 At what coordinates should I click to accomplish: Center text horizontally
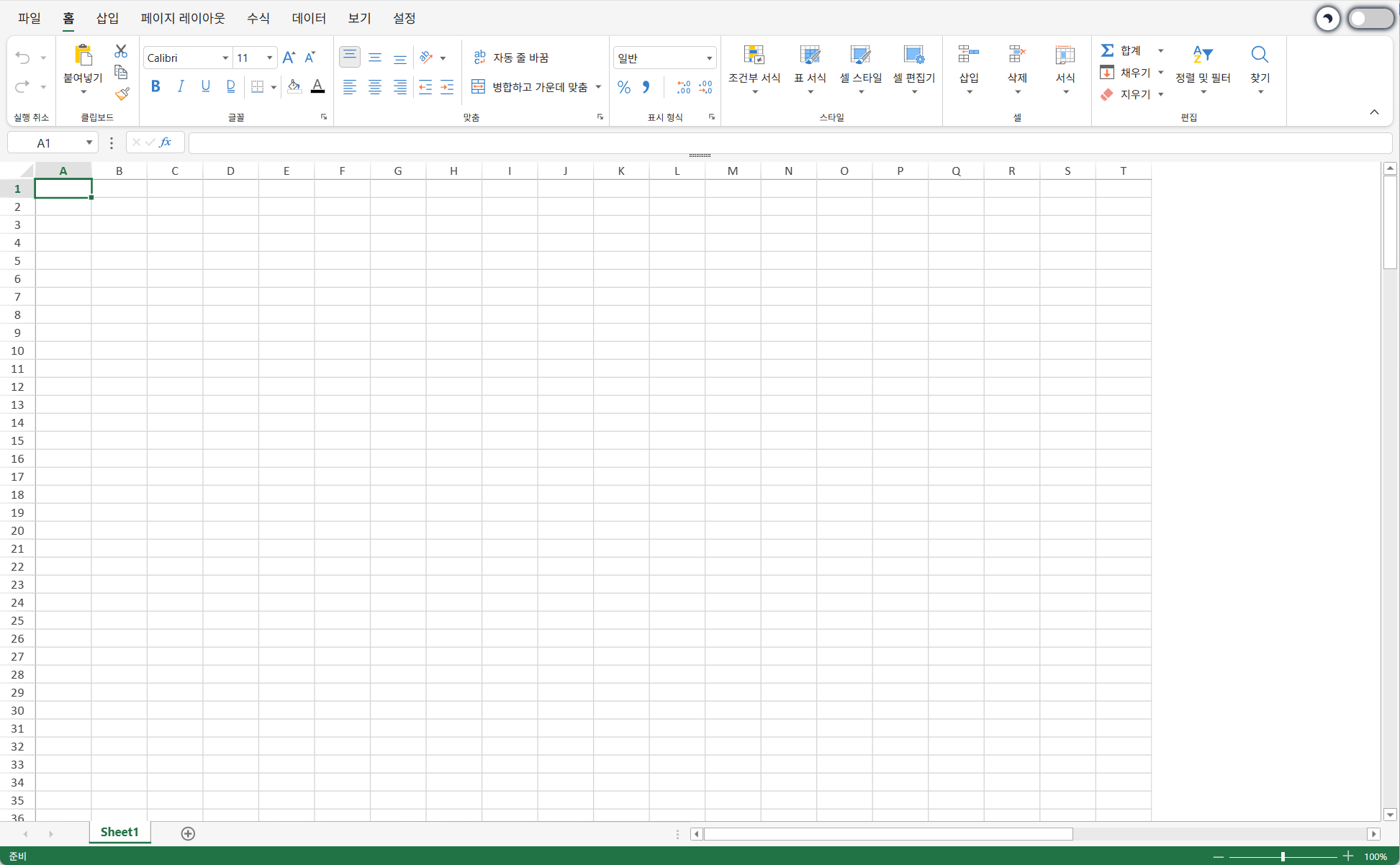pyautogui.click(x=375, y=87)
